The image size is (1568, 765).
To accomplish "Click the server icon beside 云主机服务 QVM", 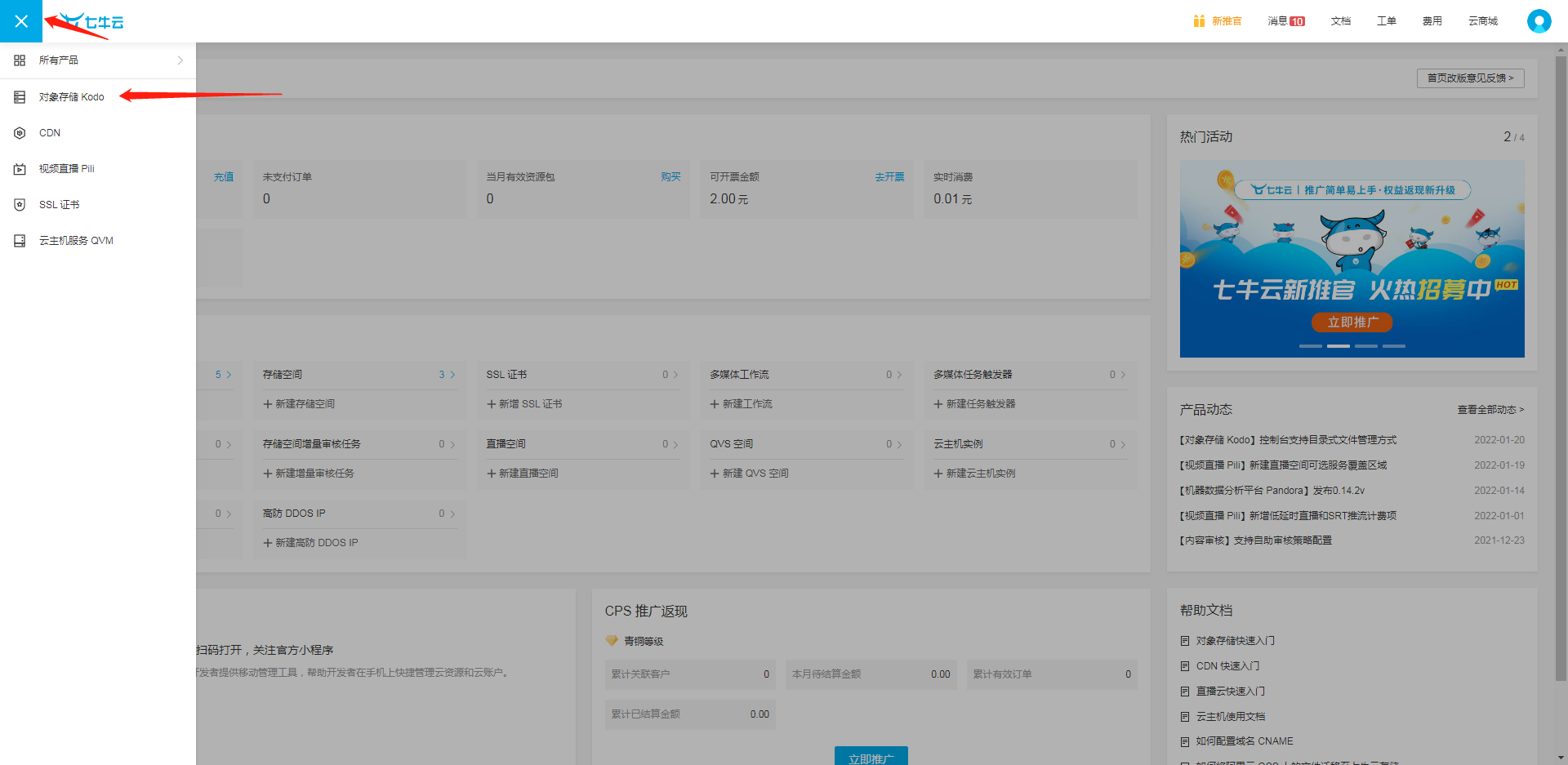I will [x=20, y=241].
